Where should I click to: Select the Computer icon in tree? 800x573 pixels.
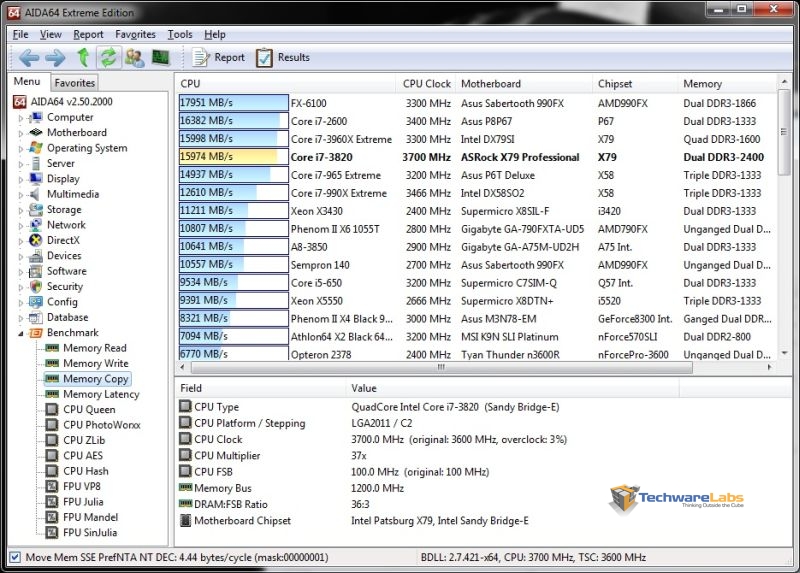tap(36, 117)
